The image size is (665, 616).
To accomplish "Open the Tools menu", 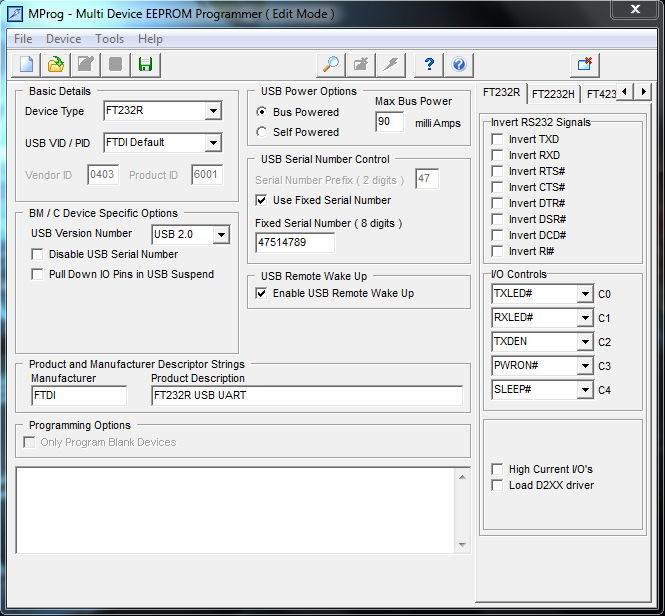I will click(109, 39).
